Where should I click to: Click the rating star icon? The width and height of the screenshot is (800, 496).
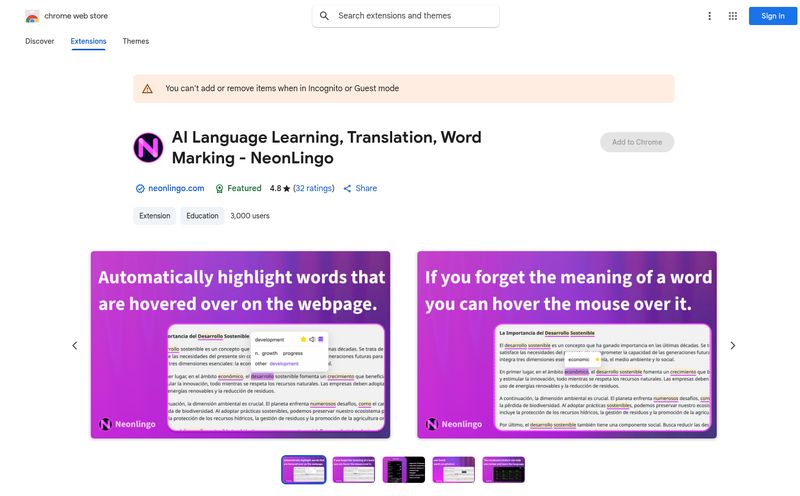point(287,189)
